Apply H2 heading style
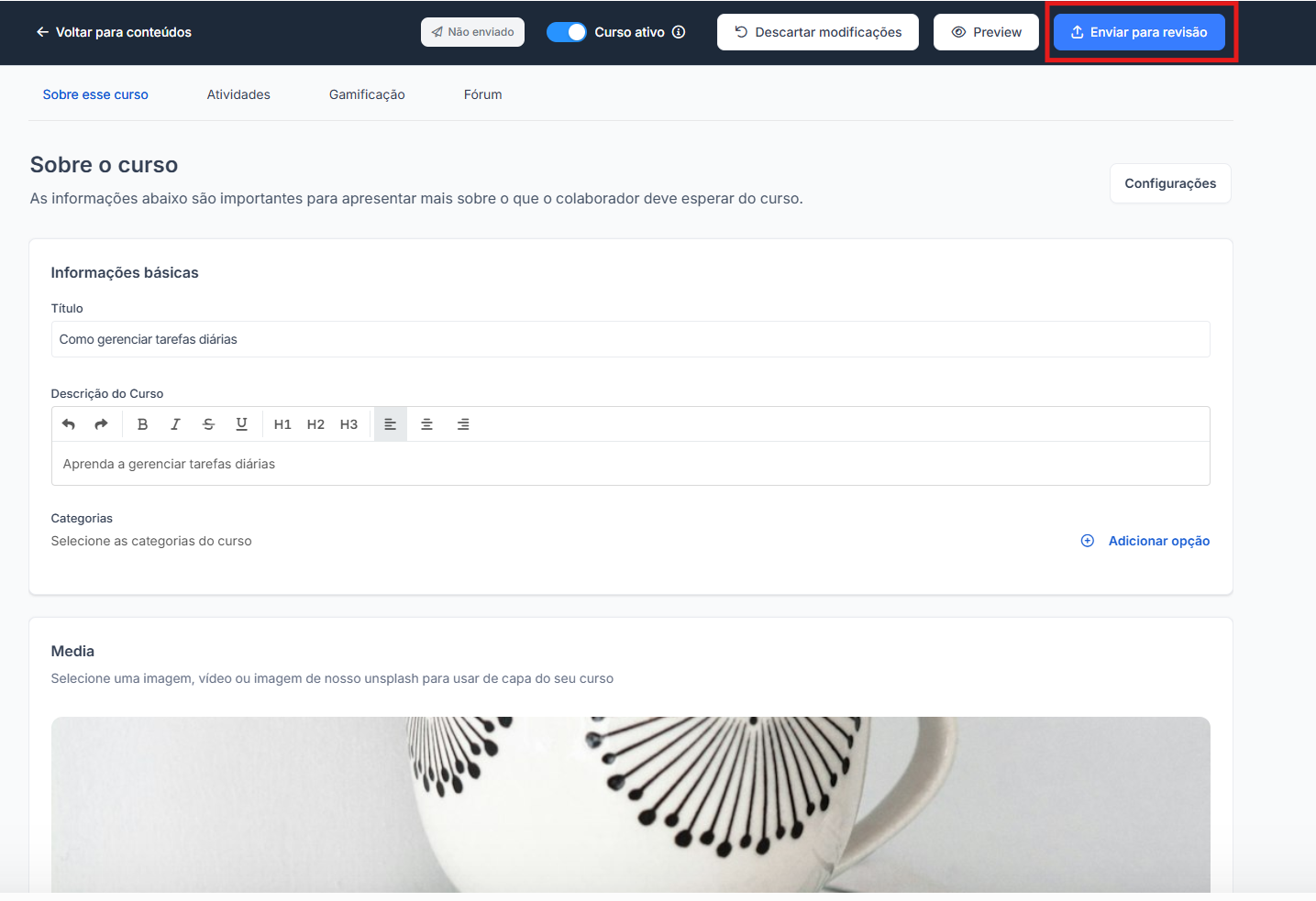Screen dimensions: 1316x901 (315, 424)
